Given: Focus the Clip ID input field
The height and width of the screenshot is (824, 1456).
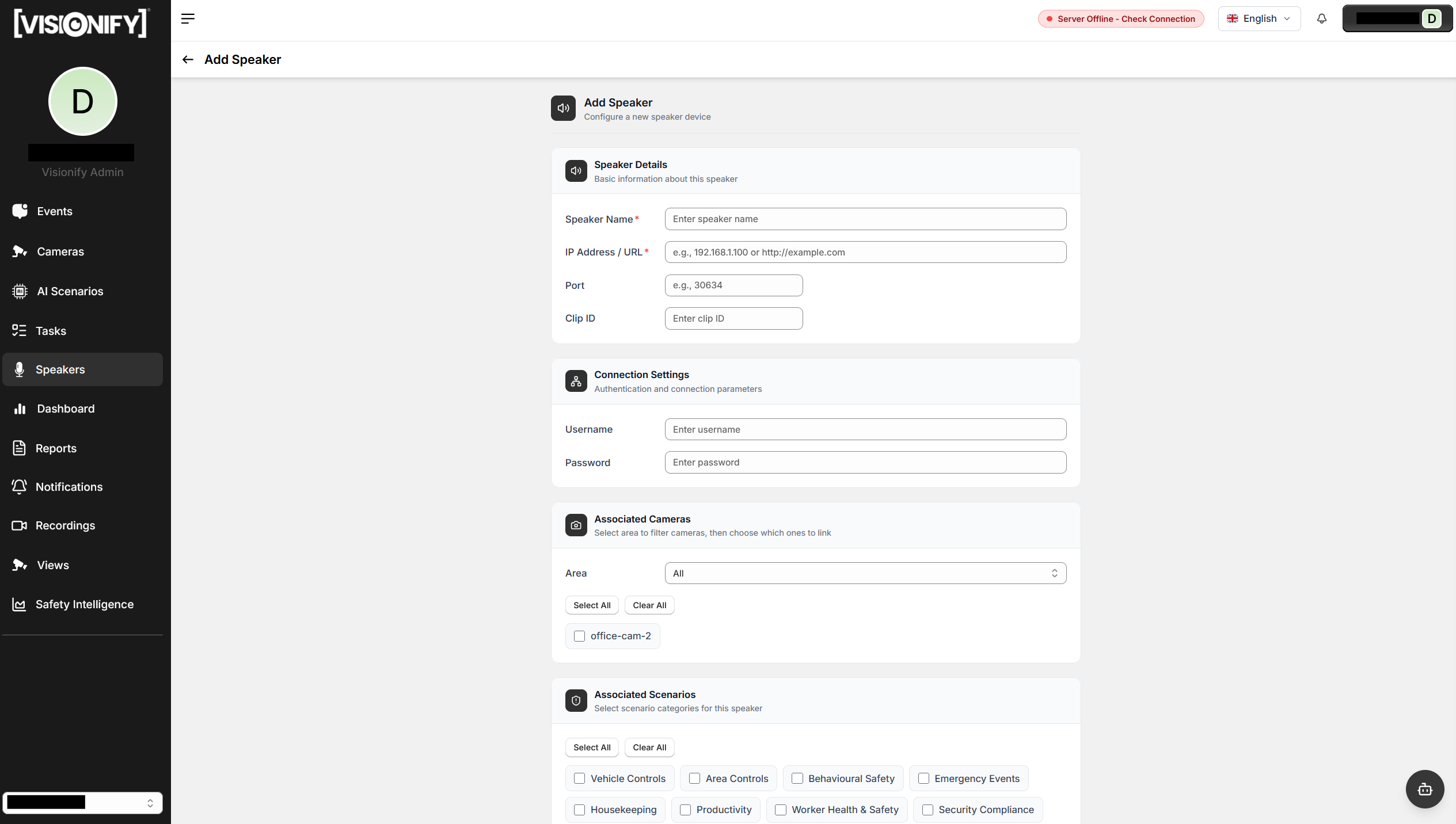Looking at the screenshot, I should pyautogui.click(x=733, y=318).
